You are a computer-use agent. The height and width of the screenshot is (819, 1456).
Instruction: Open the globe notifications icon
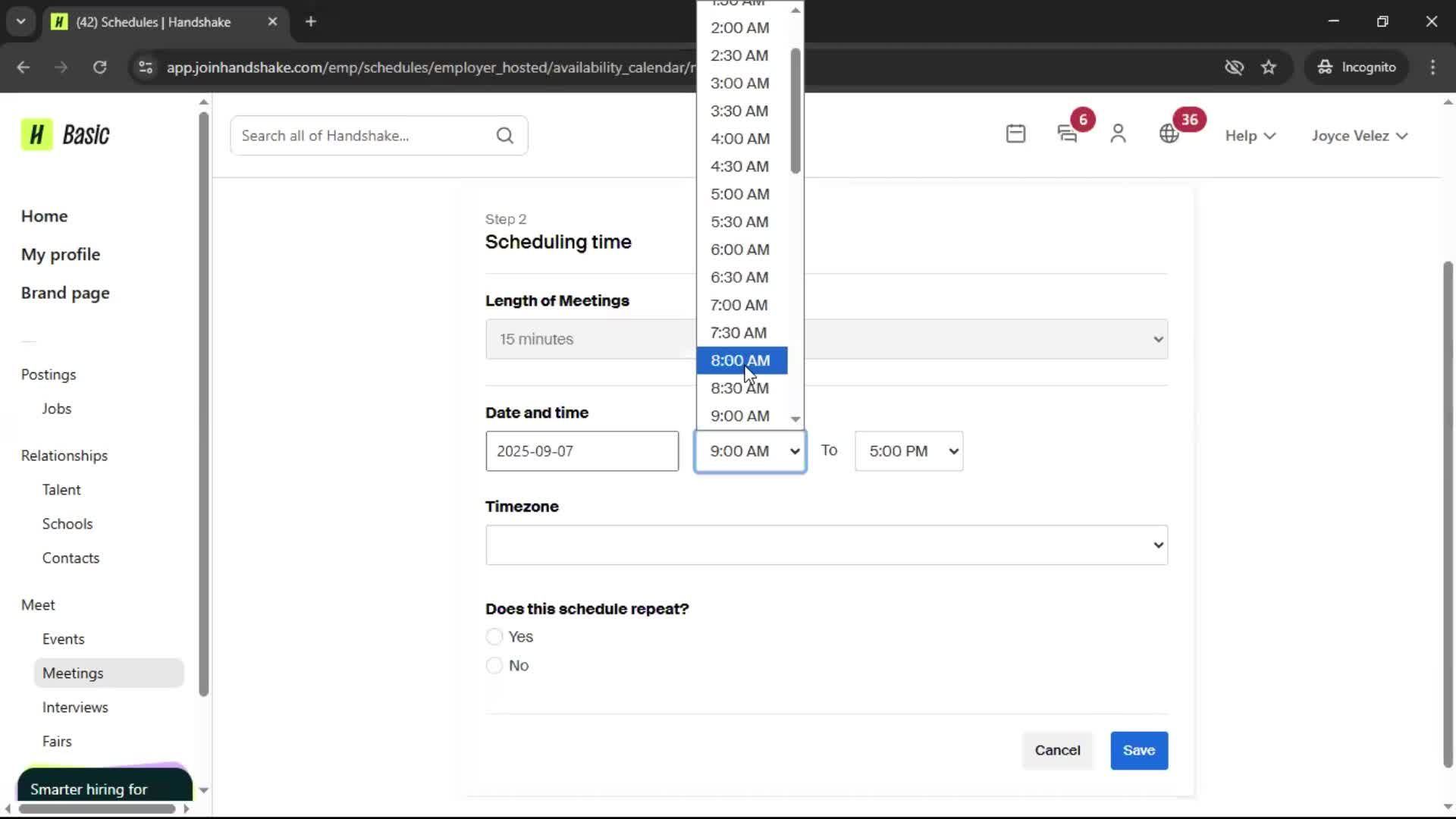click(x=1169, y=134)
